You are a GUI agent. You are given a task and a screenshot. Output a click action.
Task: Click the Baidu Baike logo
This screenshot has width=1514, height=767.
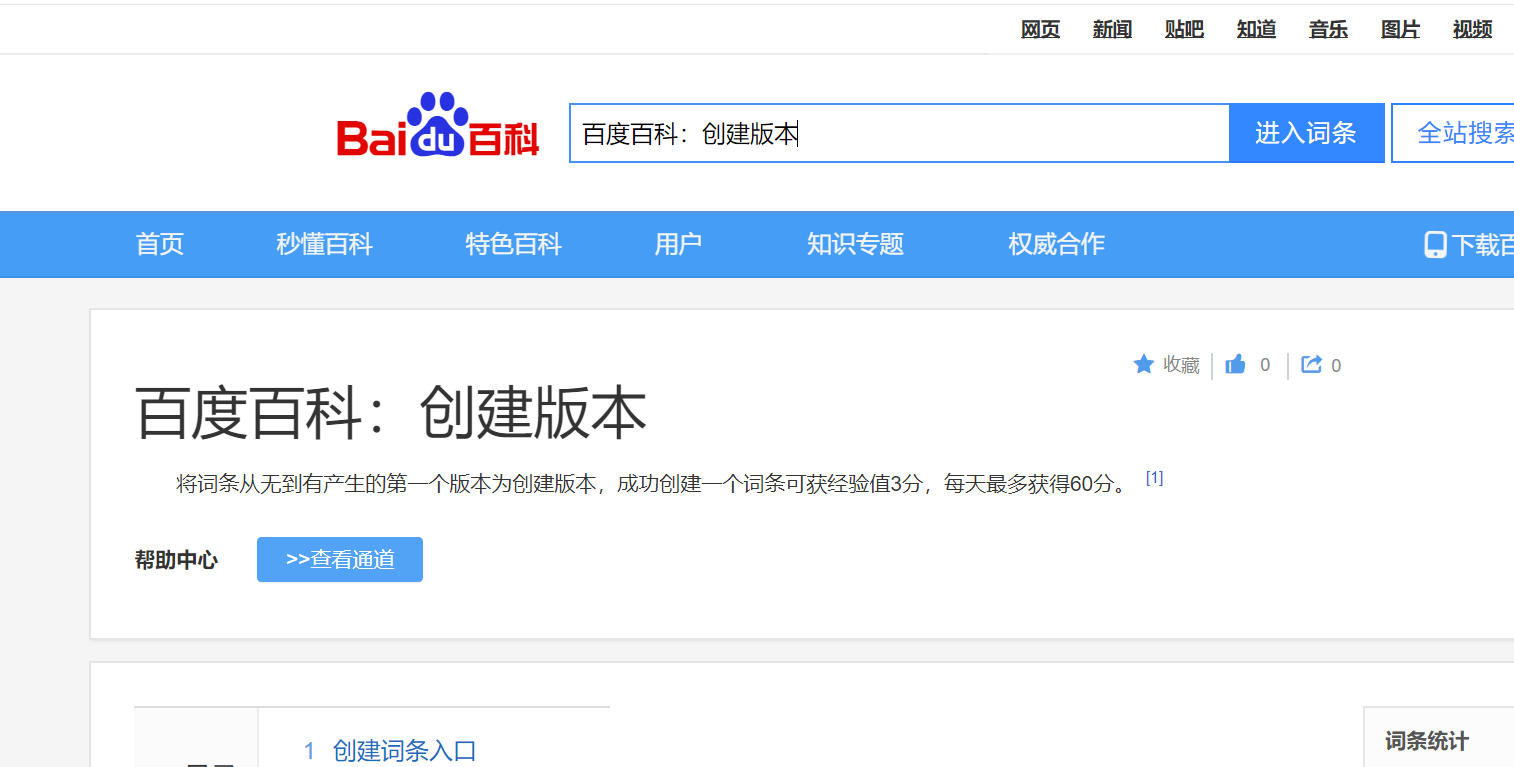(437, 132)
